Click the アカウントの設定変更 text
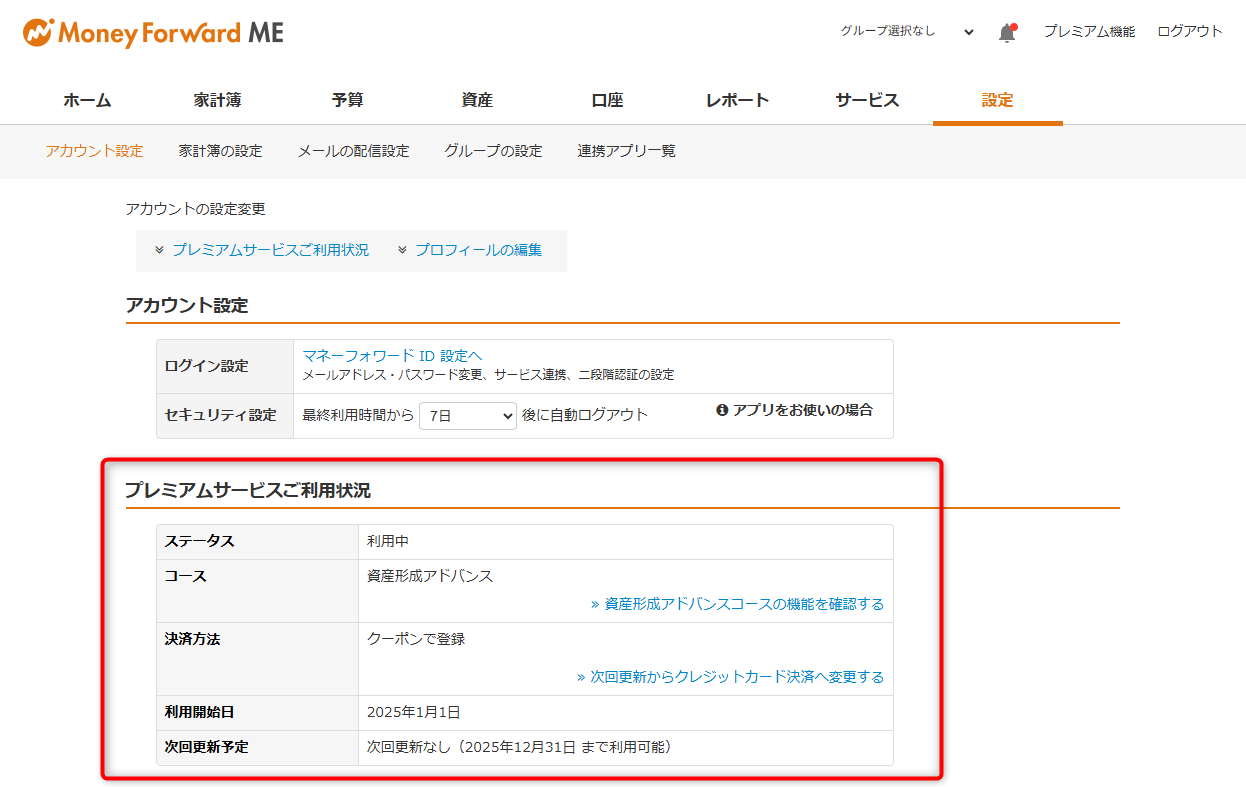This screenshot has height=787, width=1246. pos(196,209)
